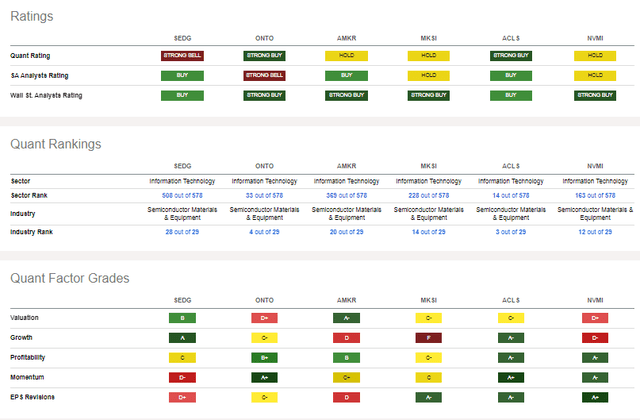Click the Quant Rankings section heading
This screenshot has height=420, width=640.
(x=56, y=144)
